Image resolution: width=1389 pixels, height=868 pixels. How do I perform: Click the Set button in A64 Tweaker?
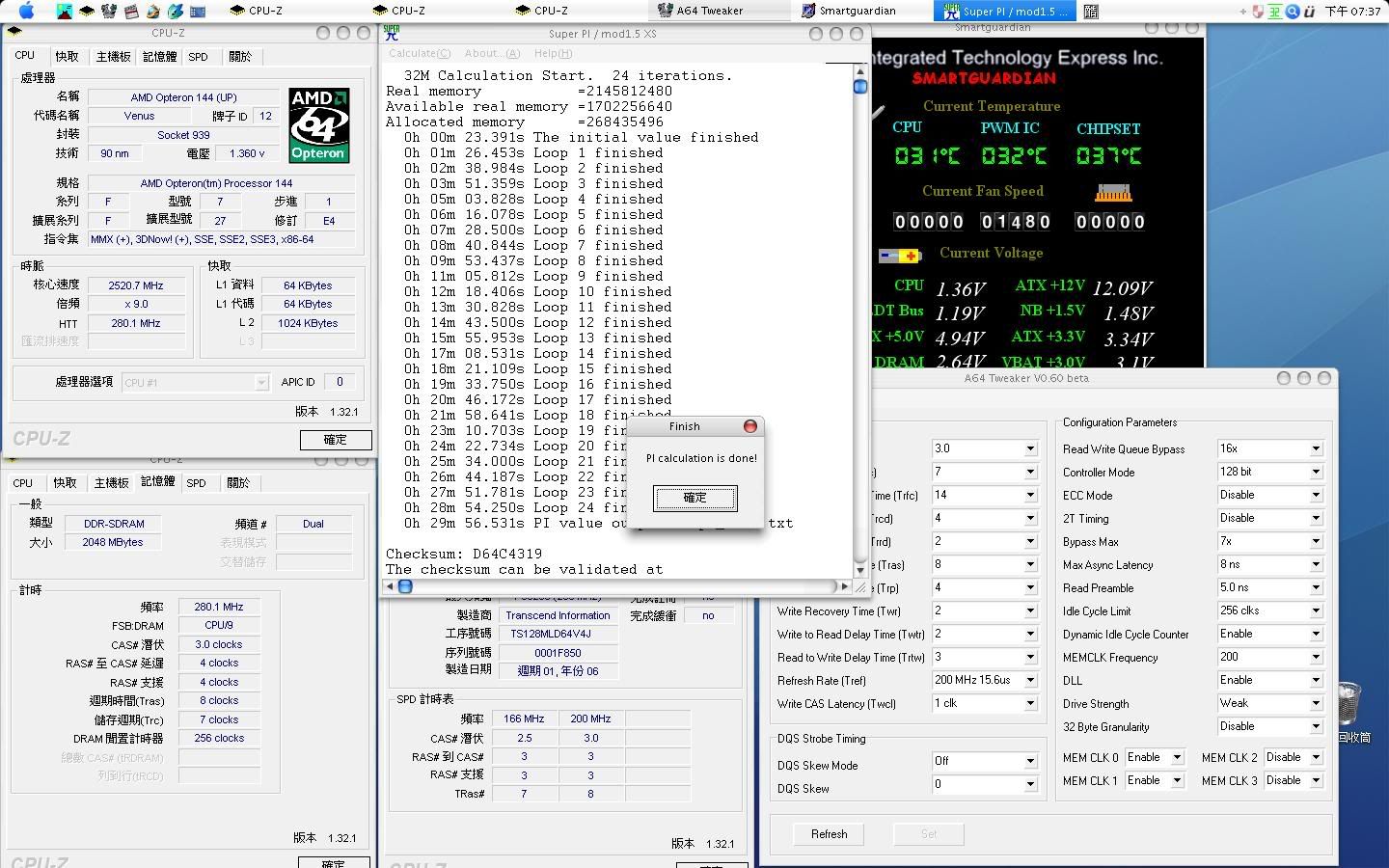point(928,834)
